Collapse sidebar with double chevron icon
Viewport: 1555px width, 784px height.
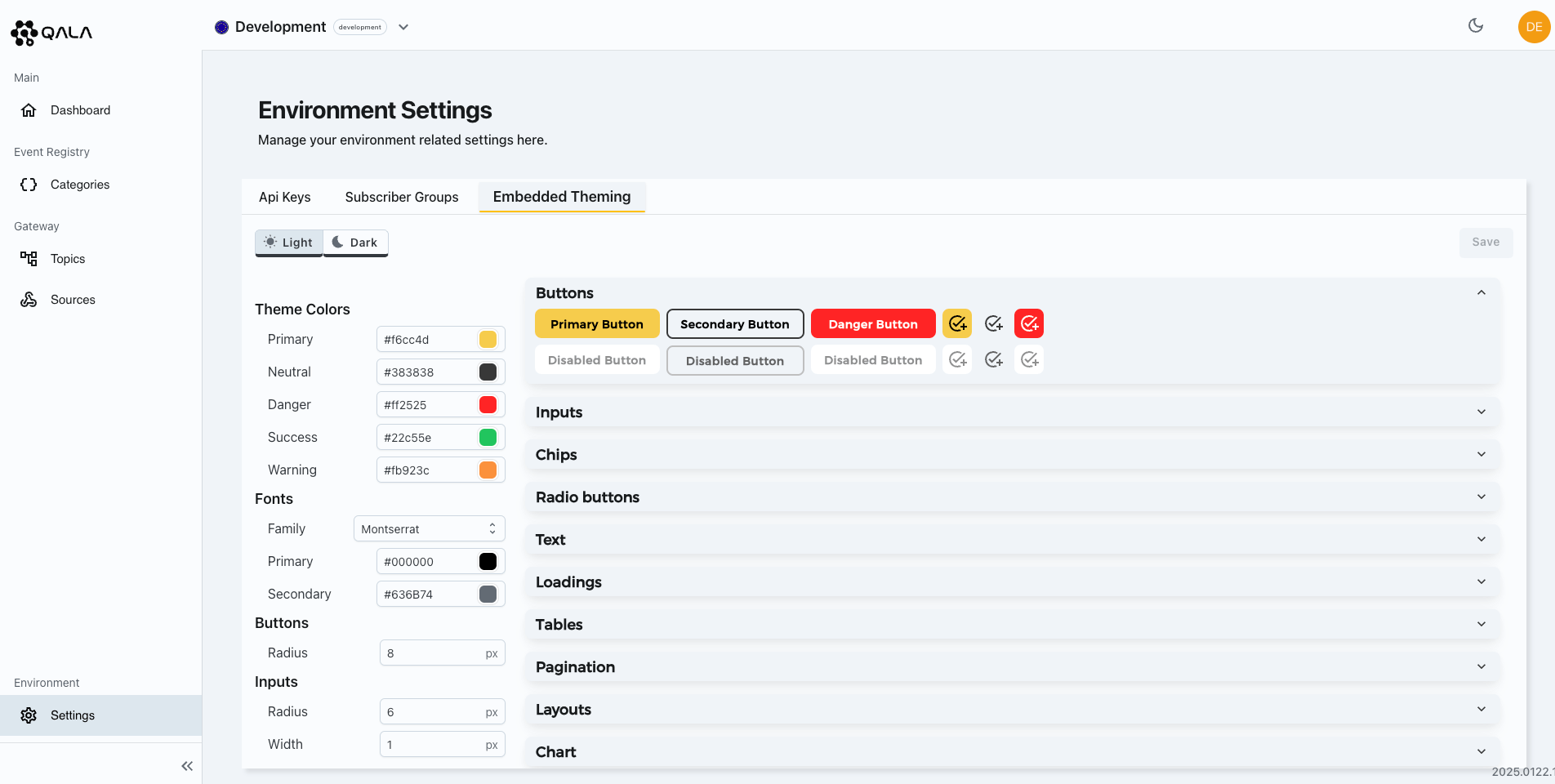(x=187, y=765)
